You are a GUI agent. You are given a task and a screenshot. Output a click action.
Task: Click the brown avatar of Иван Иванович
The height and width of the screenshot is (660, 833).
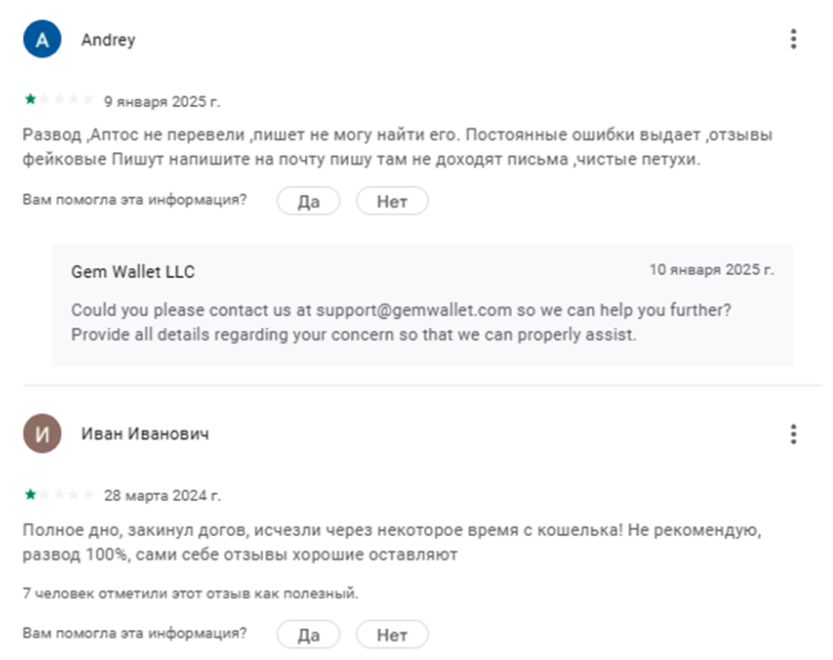click(41, 434)
